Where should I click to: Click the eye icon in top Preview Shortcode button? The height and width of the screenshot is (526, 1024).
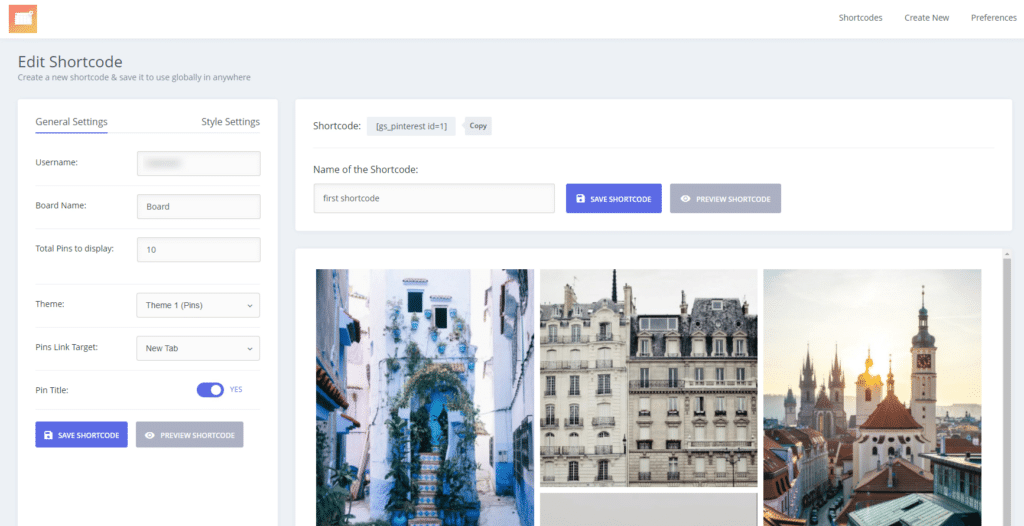click(x=685, y=199)
